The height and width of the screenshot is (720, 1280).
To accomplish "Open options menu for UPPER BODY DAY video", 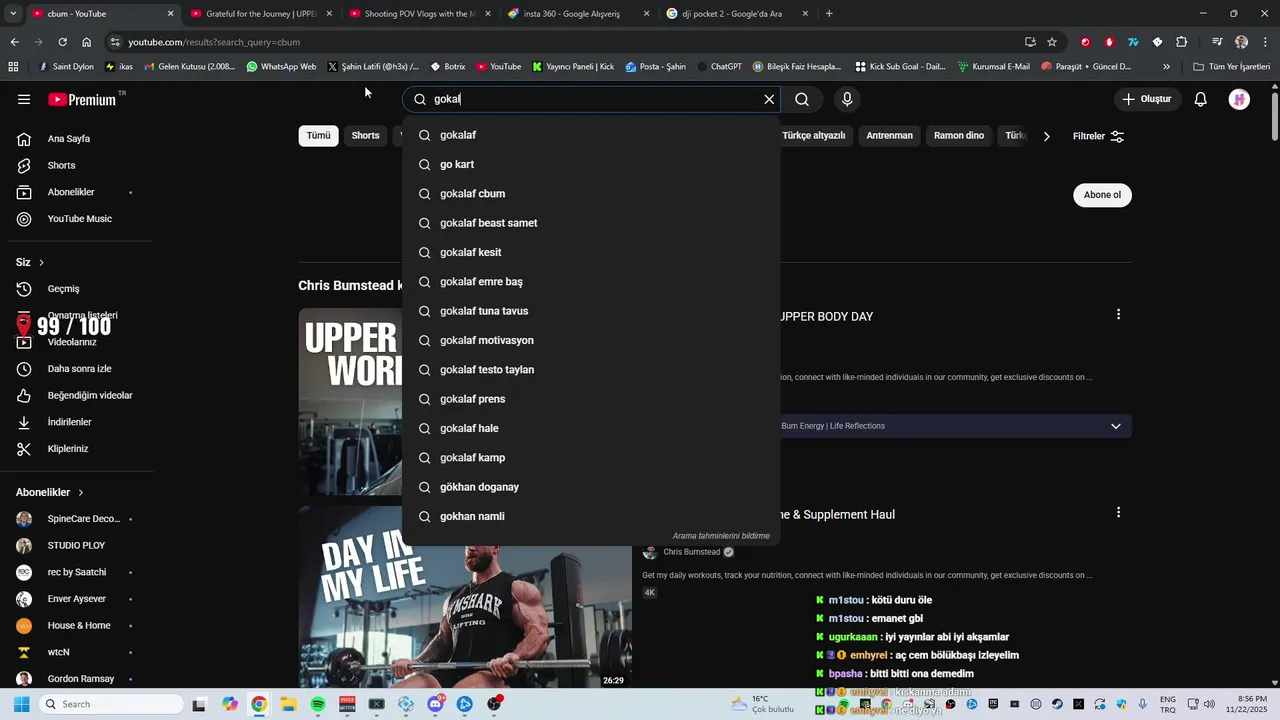I will coord(1118,314).
